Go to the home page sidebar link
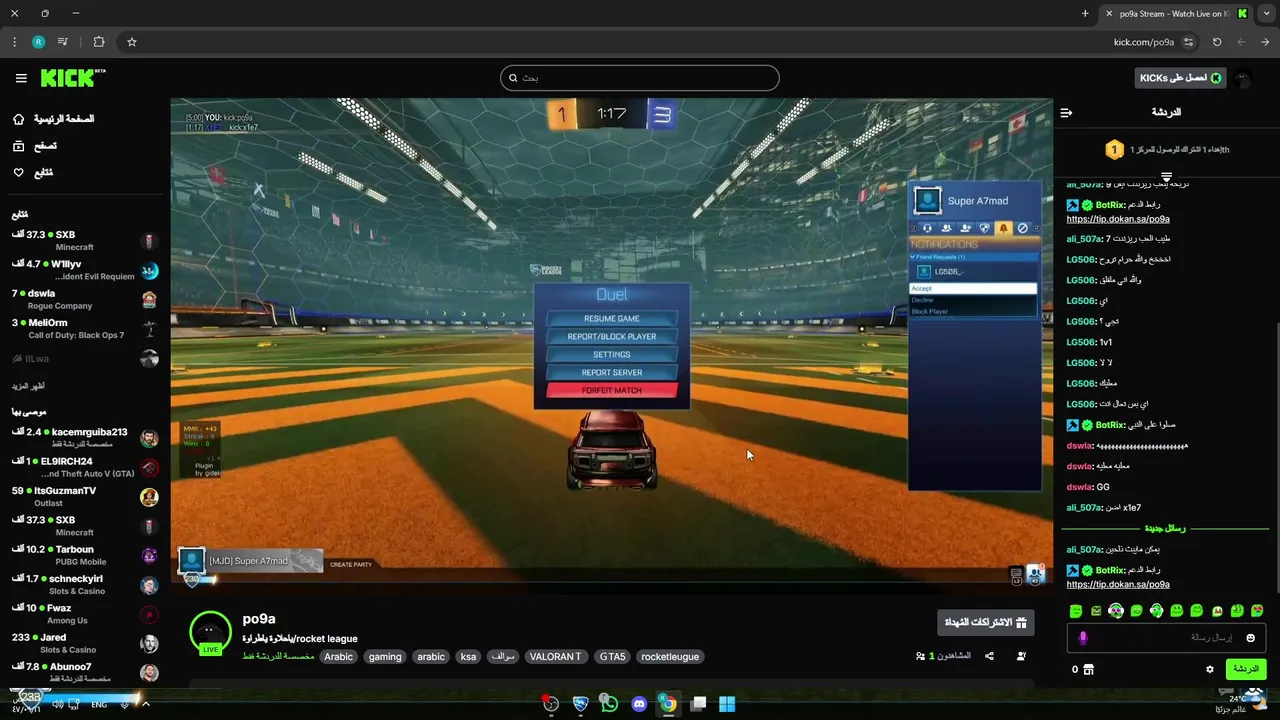This screenshot has height=720, width=1280. pos(56,119)
